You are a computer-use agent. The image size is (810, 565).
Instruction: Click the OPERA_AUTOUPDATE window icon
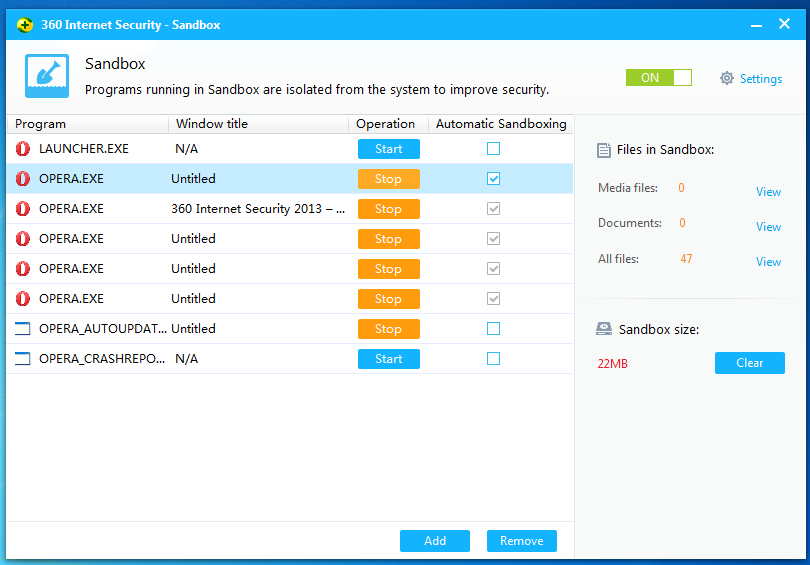click(23, 328)
